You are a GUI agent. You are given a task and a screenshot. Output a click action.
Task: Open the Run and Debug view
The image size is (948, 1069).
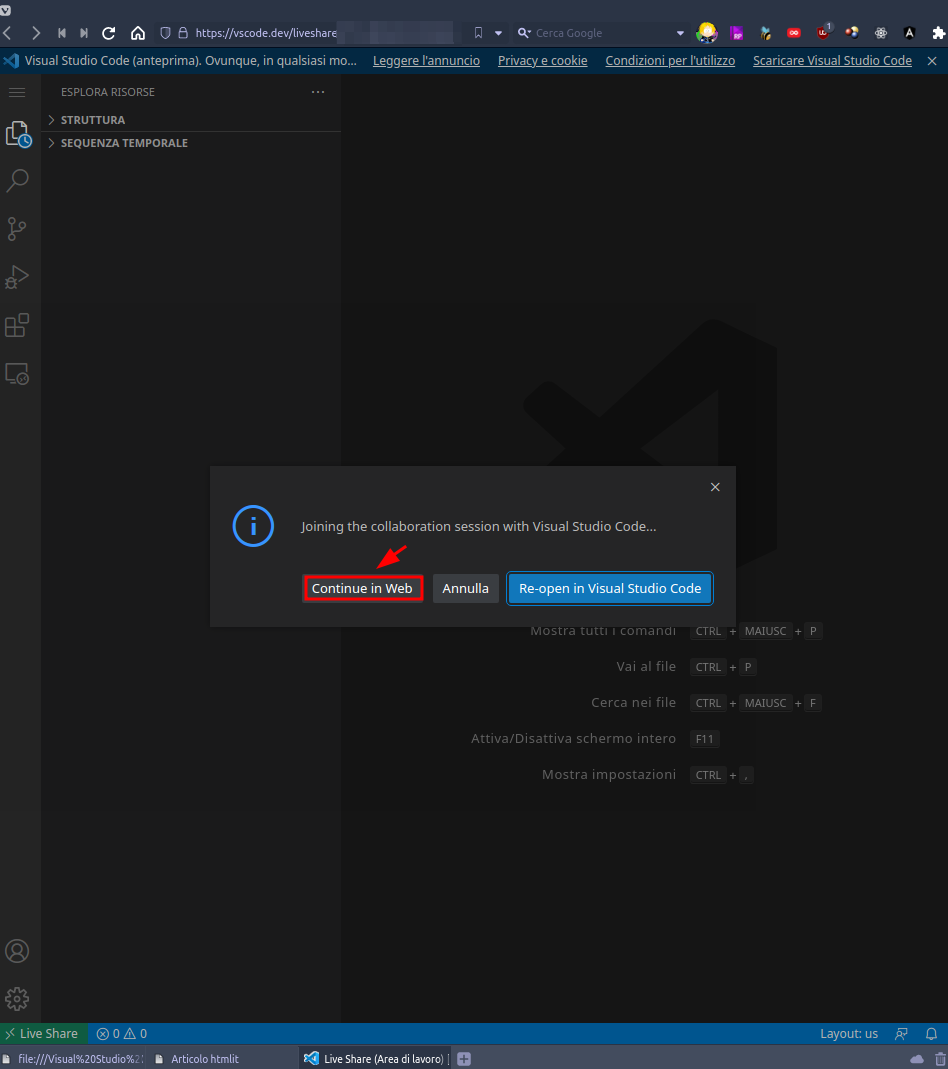pos(18,277)
